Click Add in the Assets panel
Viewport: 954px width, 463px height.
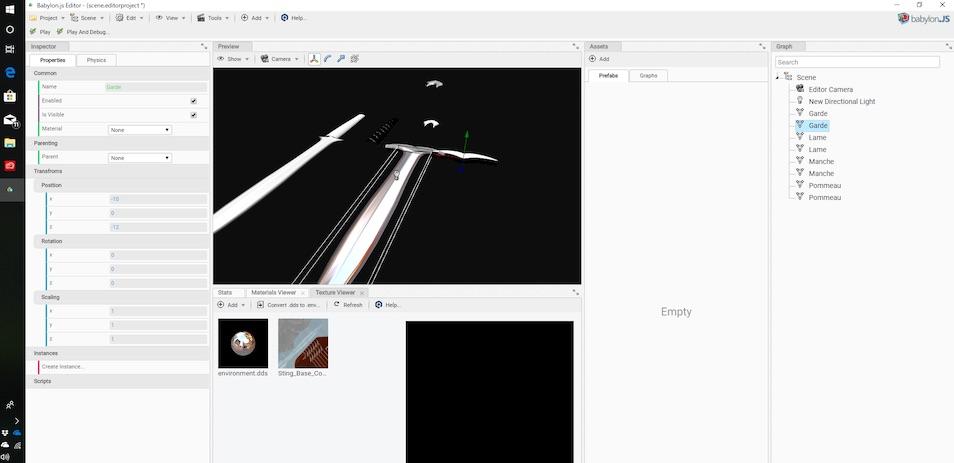[x=599, y=59]
